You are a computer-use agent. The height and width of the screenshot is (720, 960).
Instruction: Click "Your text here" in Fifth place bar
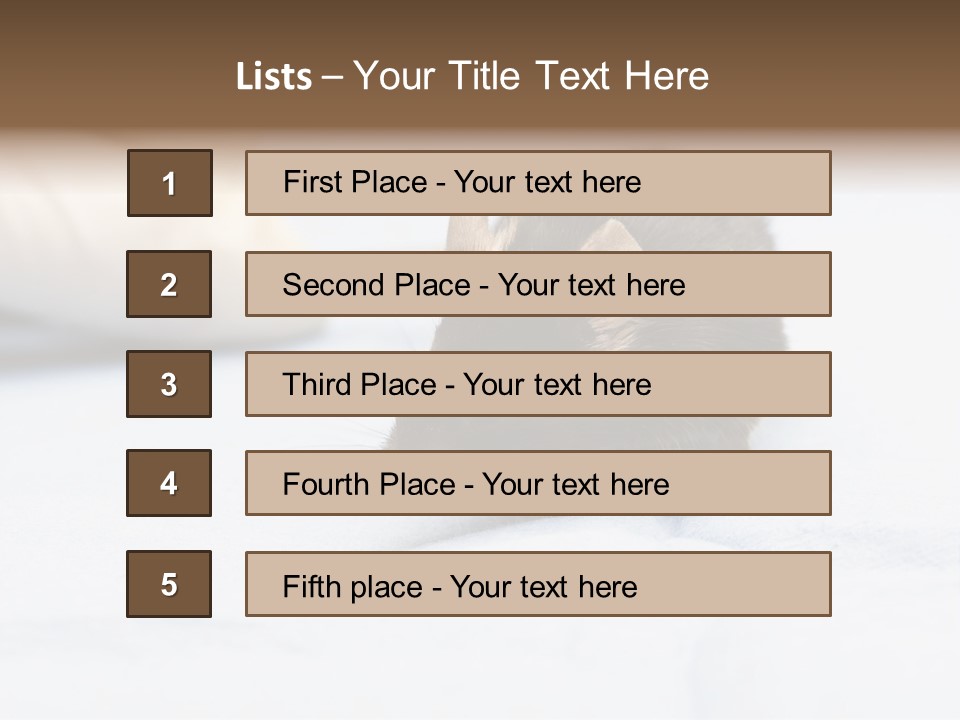543,586
